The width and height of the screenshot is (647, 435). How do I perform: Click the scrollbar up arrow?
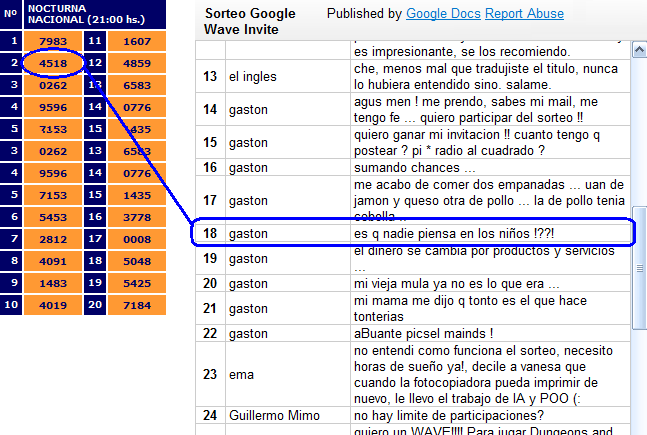point(639,50)
